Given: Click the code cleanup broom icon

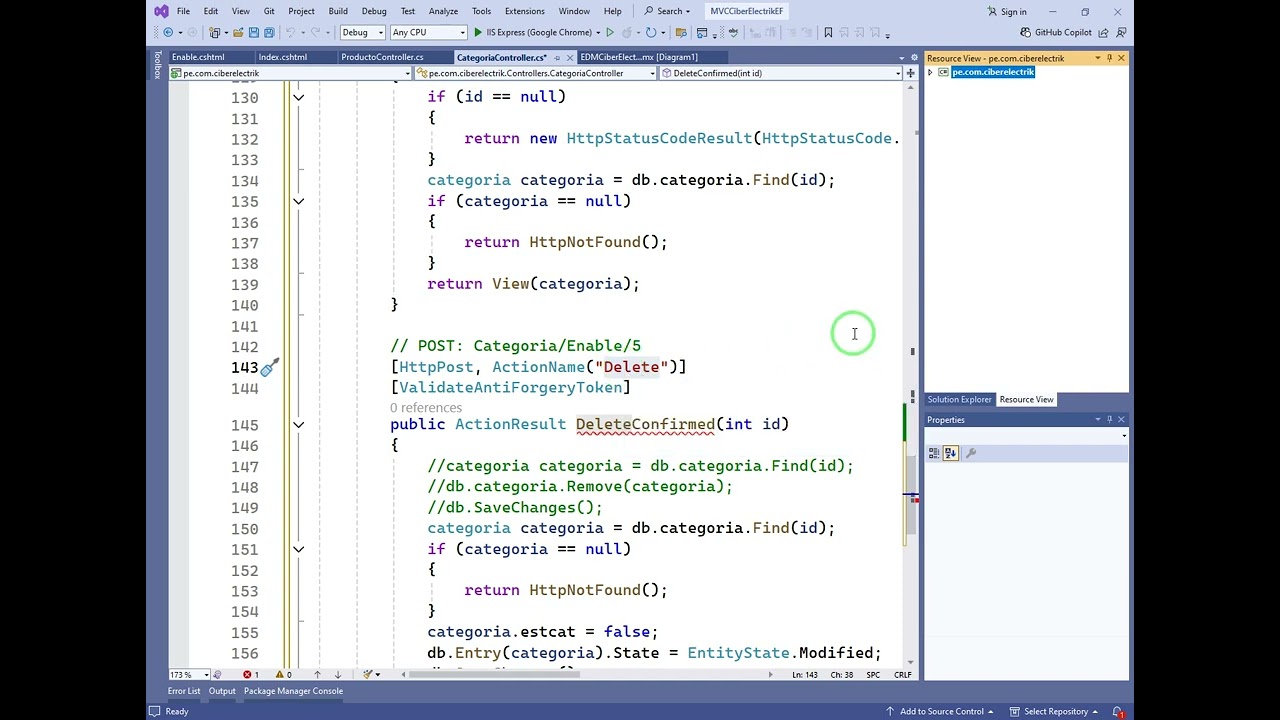Looking at the screenshot, I should [367, 675].
